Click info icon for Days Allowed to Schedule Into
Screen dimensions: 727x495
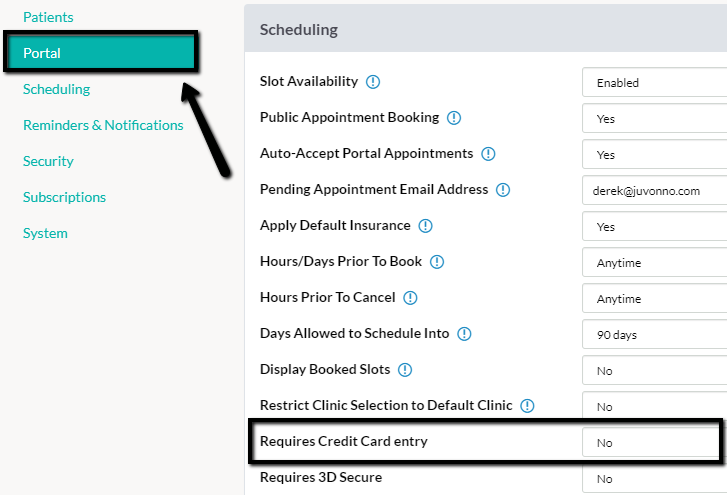pos(464,334)
